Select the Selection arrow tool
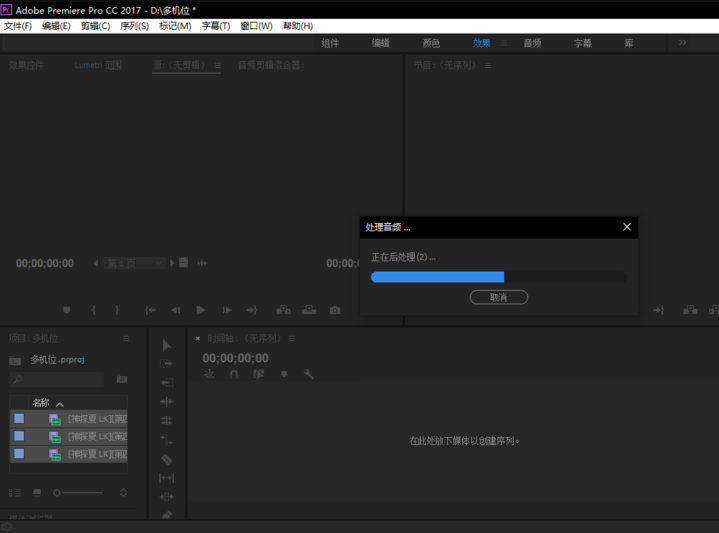Viewport: 719px width, 533px height. click(x=167, y=345)
